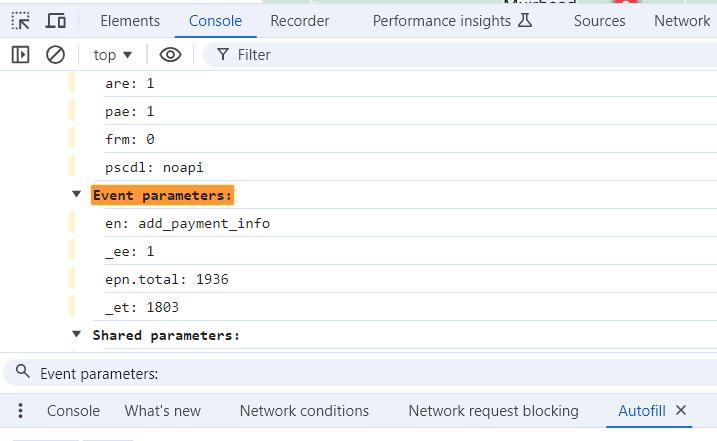Click the experimental flask icon beside Performance insights
The width and height of the screenshot is (717, 441).
(525, 21)
